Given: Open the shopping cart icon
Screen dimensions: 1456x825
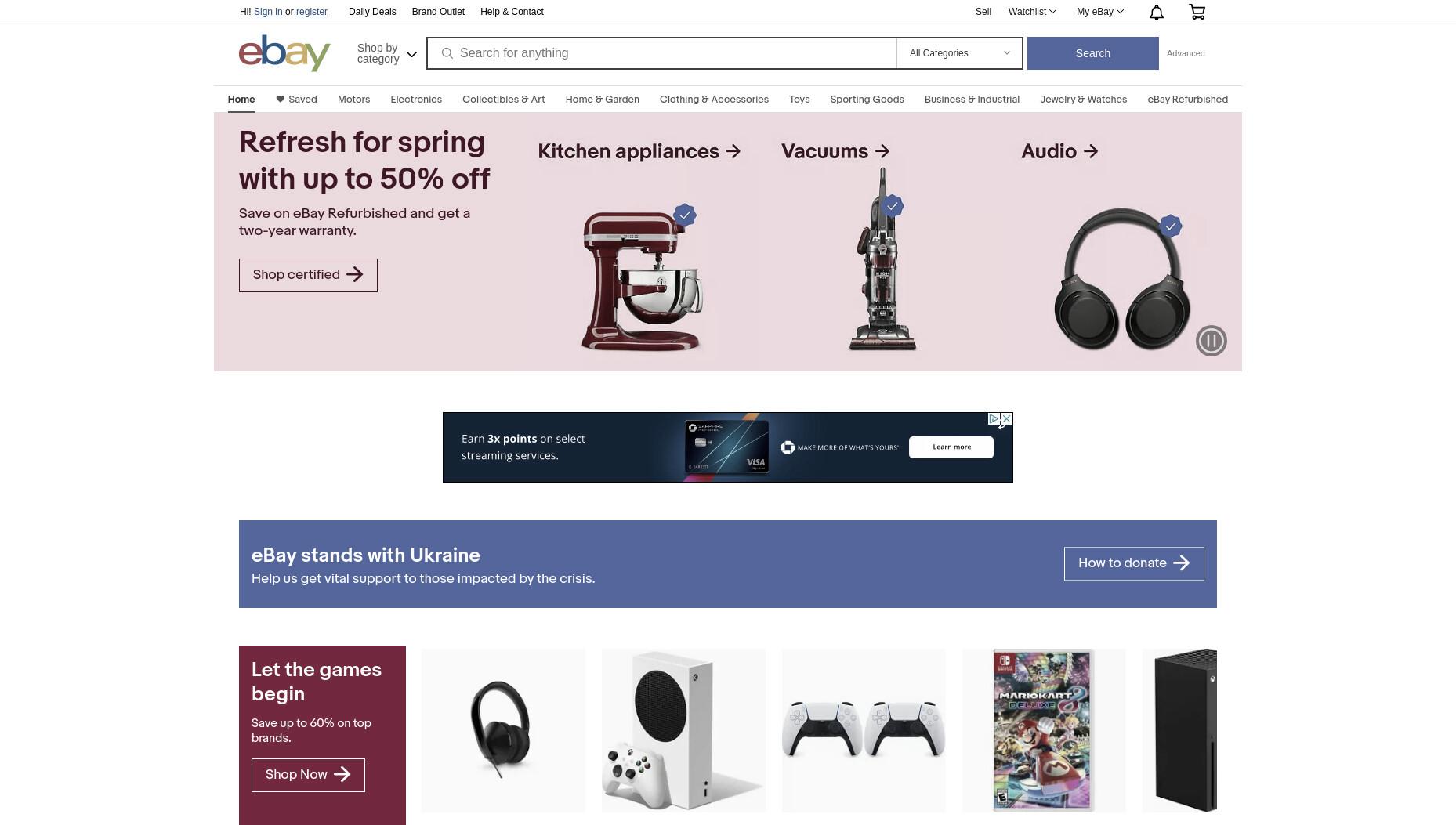Looking at the screenshot, I should tap(1197, 12).
